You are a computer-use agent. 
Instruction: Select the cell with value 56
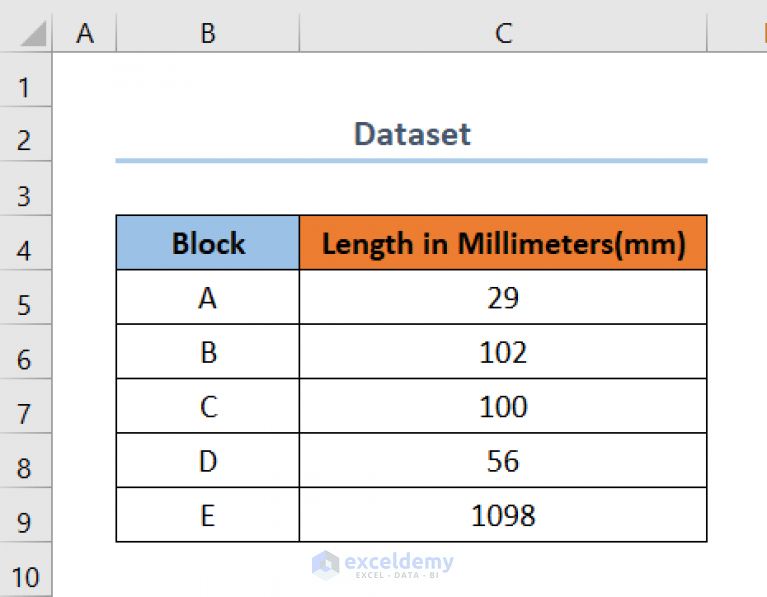(503, 461)
